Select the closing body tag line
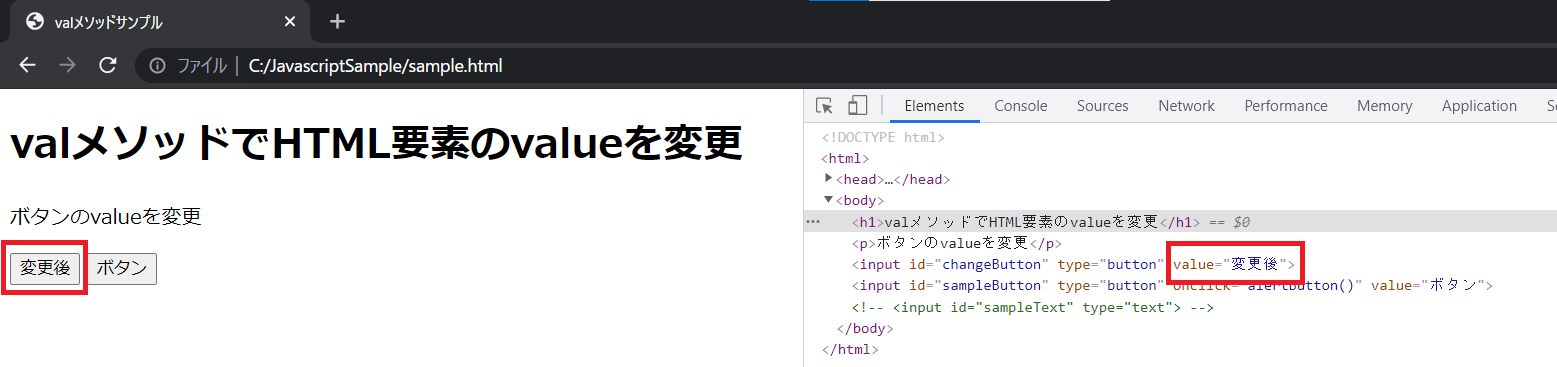 coord(864,329)
